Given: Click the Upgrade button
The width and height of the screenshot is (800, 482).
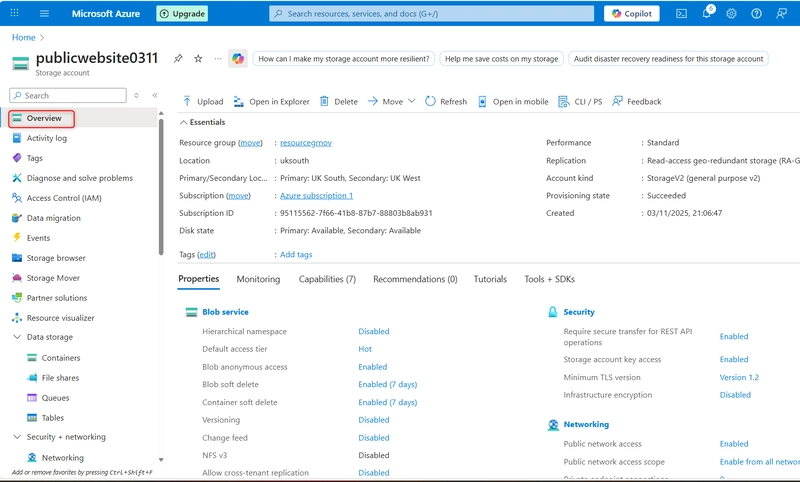Looking at the screenshot, I should [182, 14].
